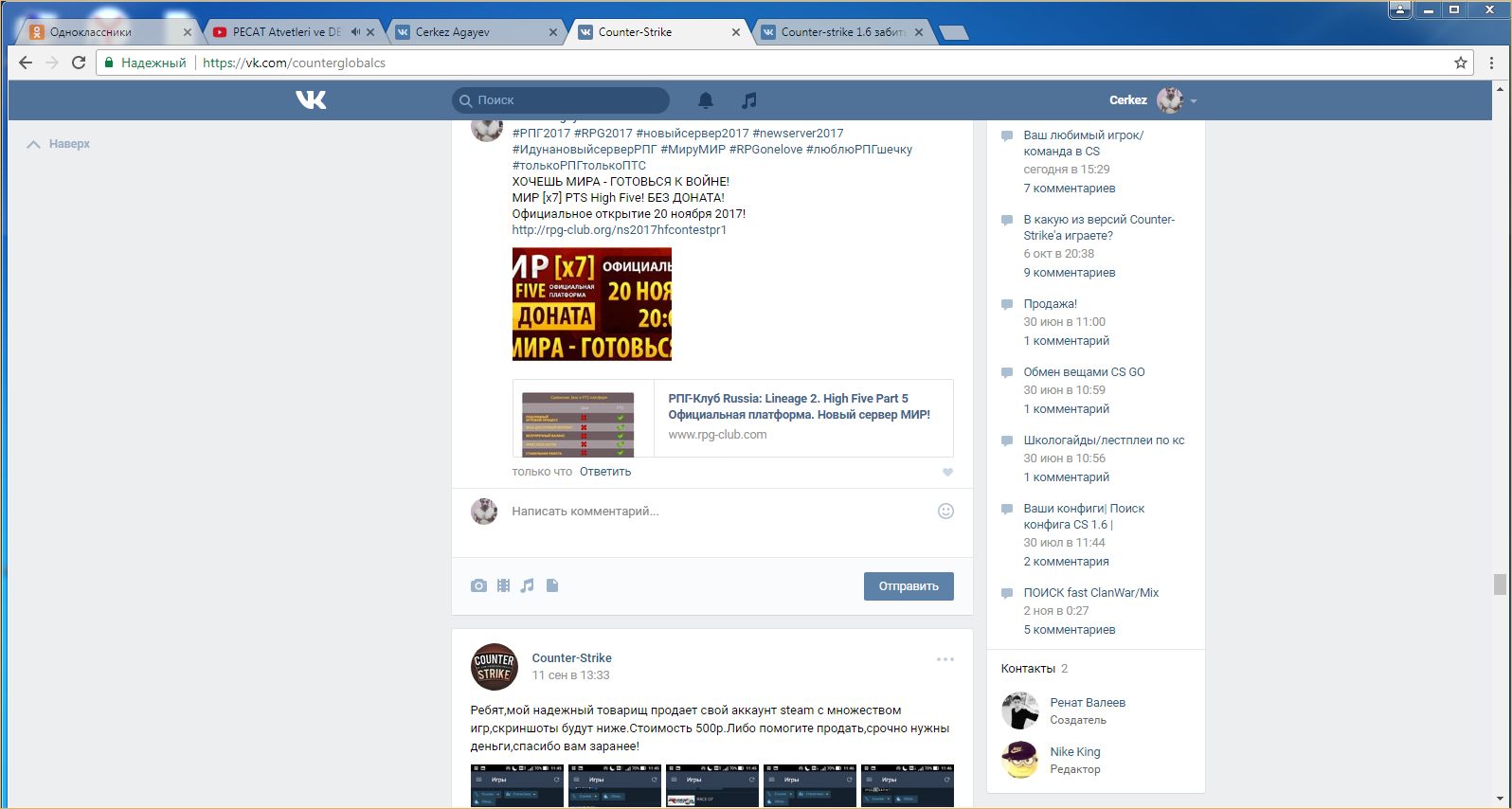The width and height of the screenshot is (1512, 809).
Task: Open the emoji picker in comment box
Action: pos(945,511)
